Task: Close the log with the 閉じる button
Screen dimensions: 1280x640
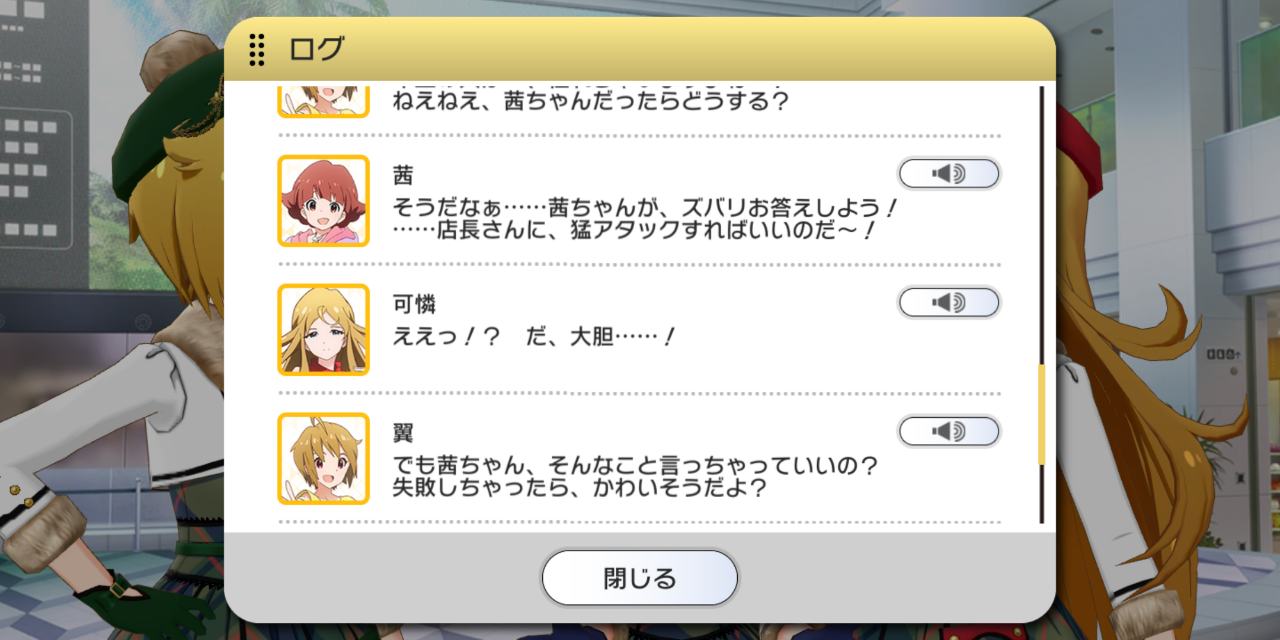Action: click(x=640, y=578)
